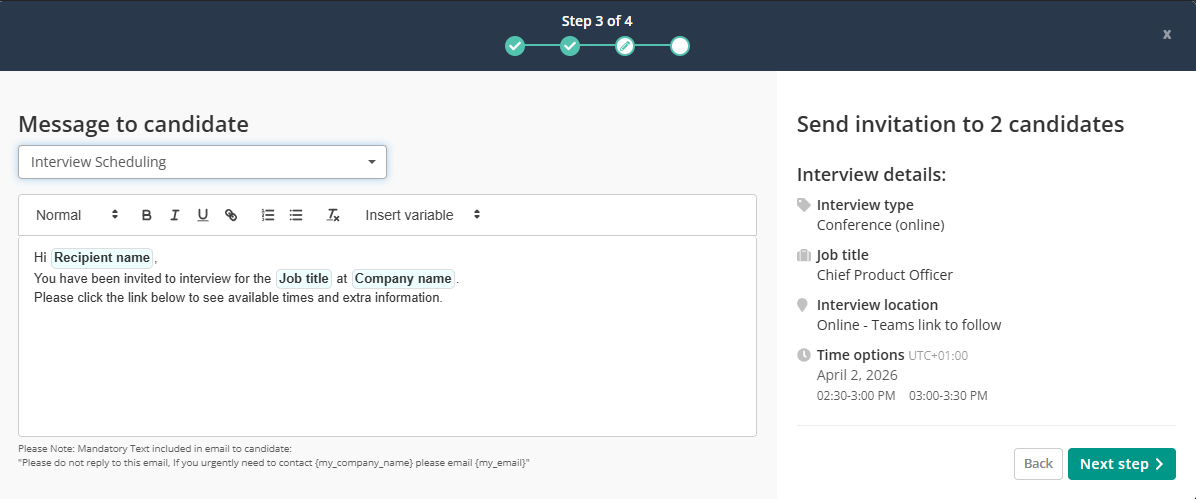Image resolution: width=1196 pixels, height=499 pixels.
Task: Expand the Normal text style dropdown
Action: (77, 215)
